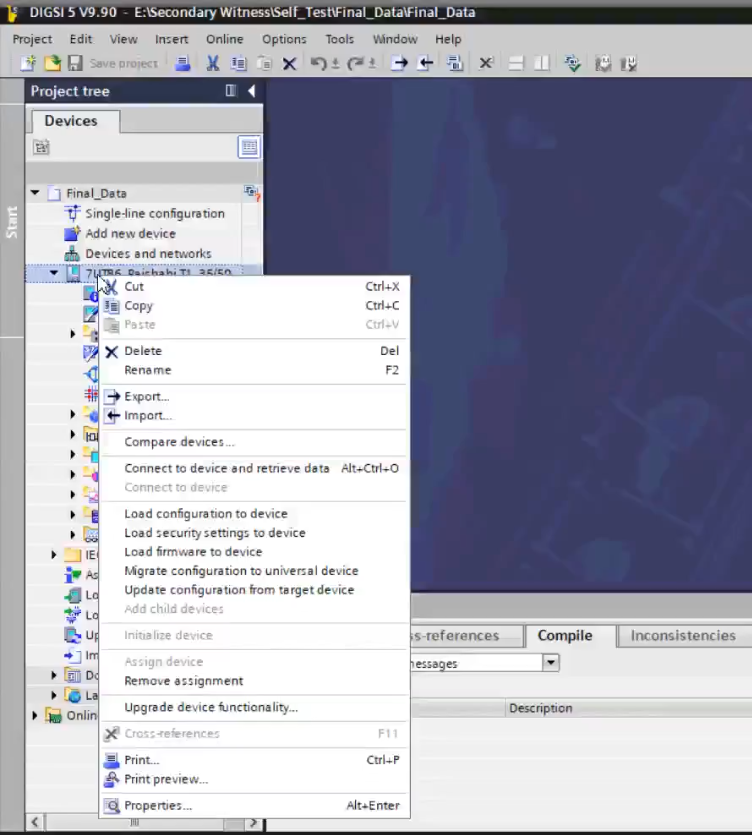Click the compile icon with green arrow
This screenshot has height=835, width=752.
(573, 63)
